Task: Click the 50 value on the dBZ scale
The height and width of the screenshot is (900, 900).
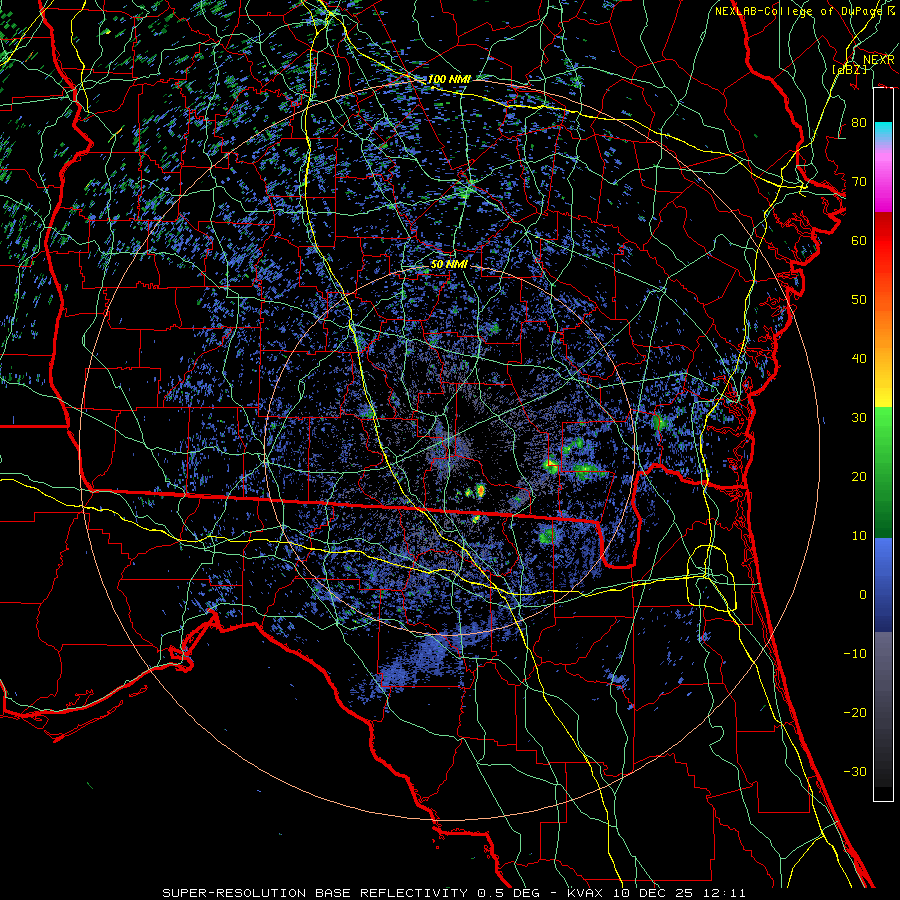Action: pos(859,300)
